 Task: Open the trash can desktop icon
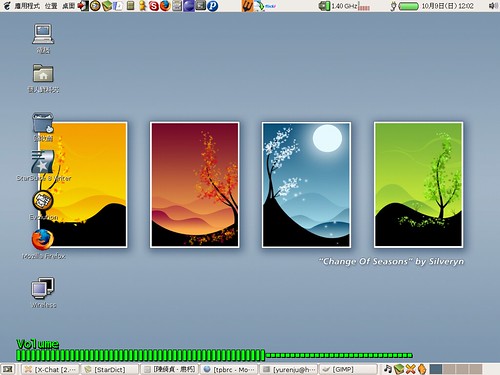pos(43,127)
